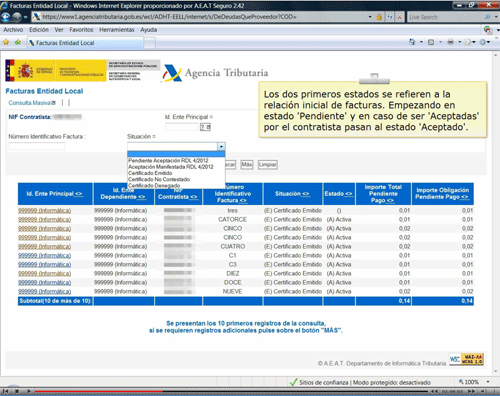Click the 'Limpiar' button

[268, 165]
